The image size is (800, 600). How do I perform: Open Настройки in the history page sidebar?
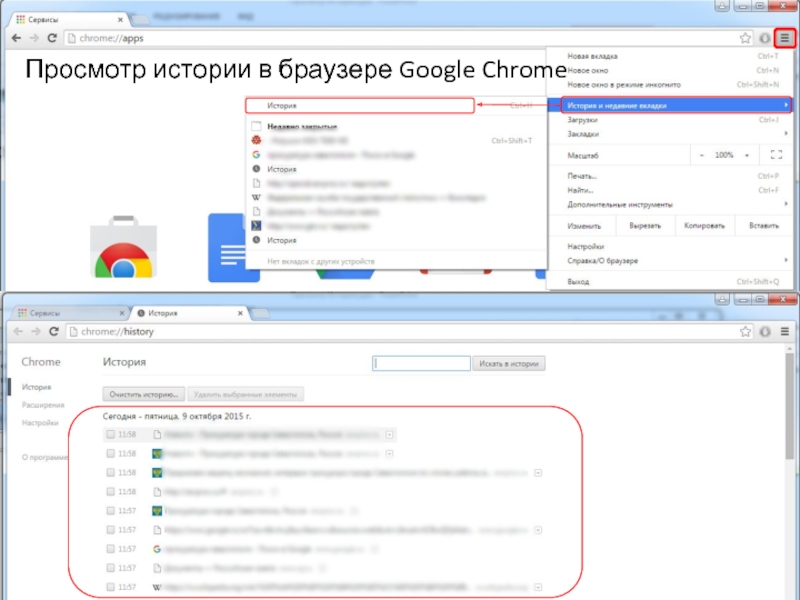click(x=40, y=422)
